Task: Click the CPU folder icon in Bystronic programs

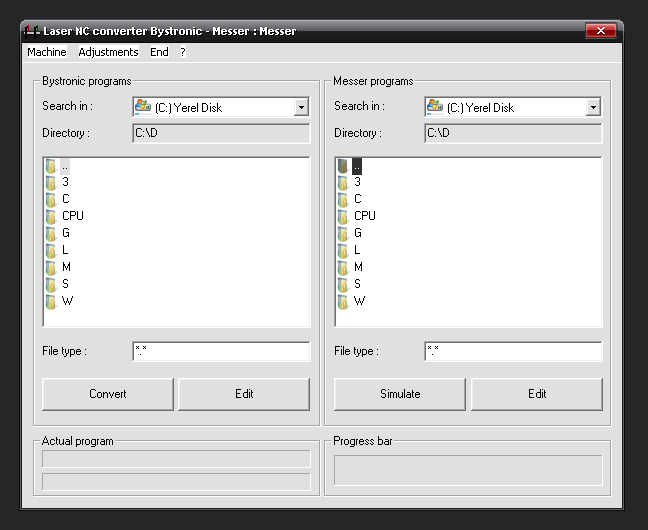Action: click(51, 216)
